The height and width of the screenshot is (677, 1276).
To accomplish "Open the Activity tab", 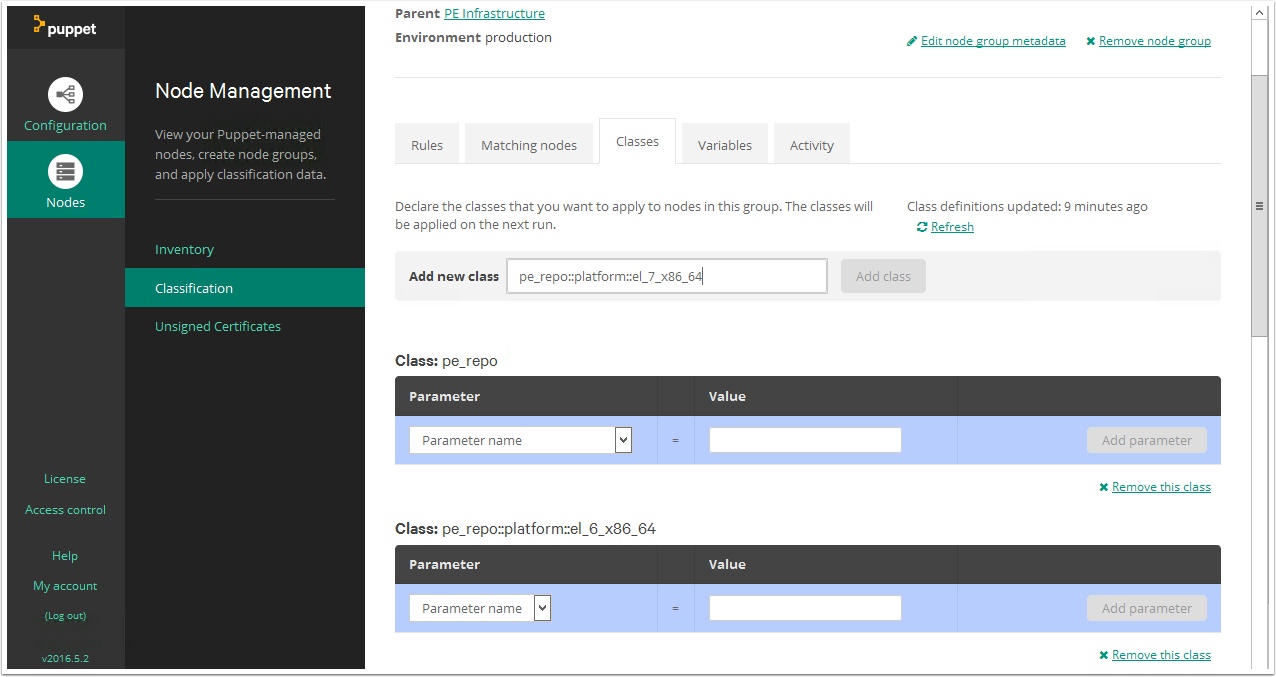I will [x=812, y=145].
